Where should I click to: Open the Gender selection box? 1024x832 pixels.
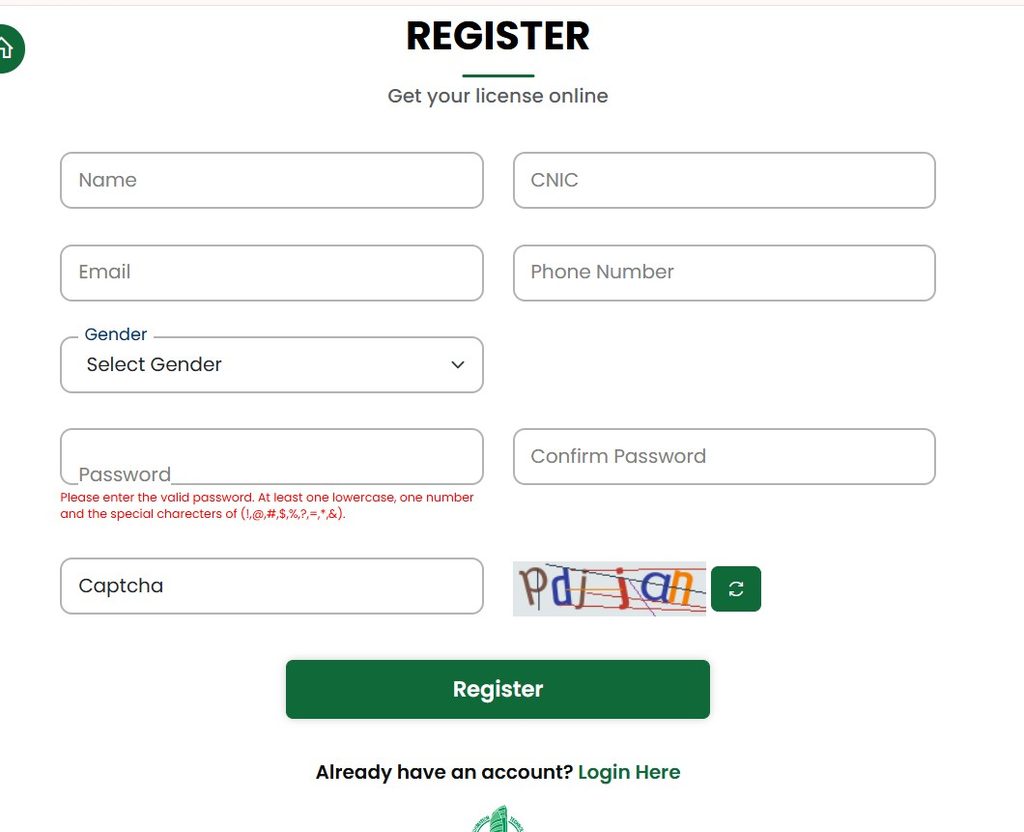point(272,364)
